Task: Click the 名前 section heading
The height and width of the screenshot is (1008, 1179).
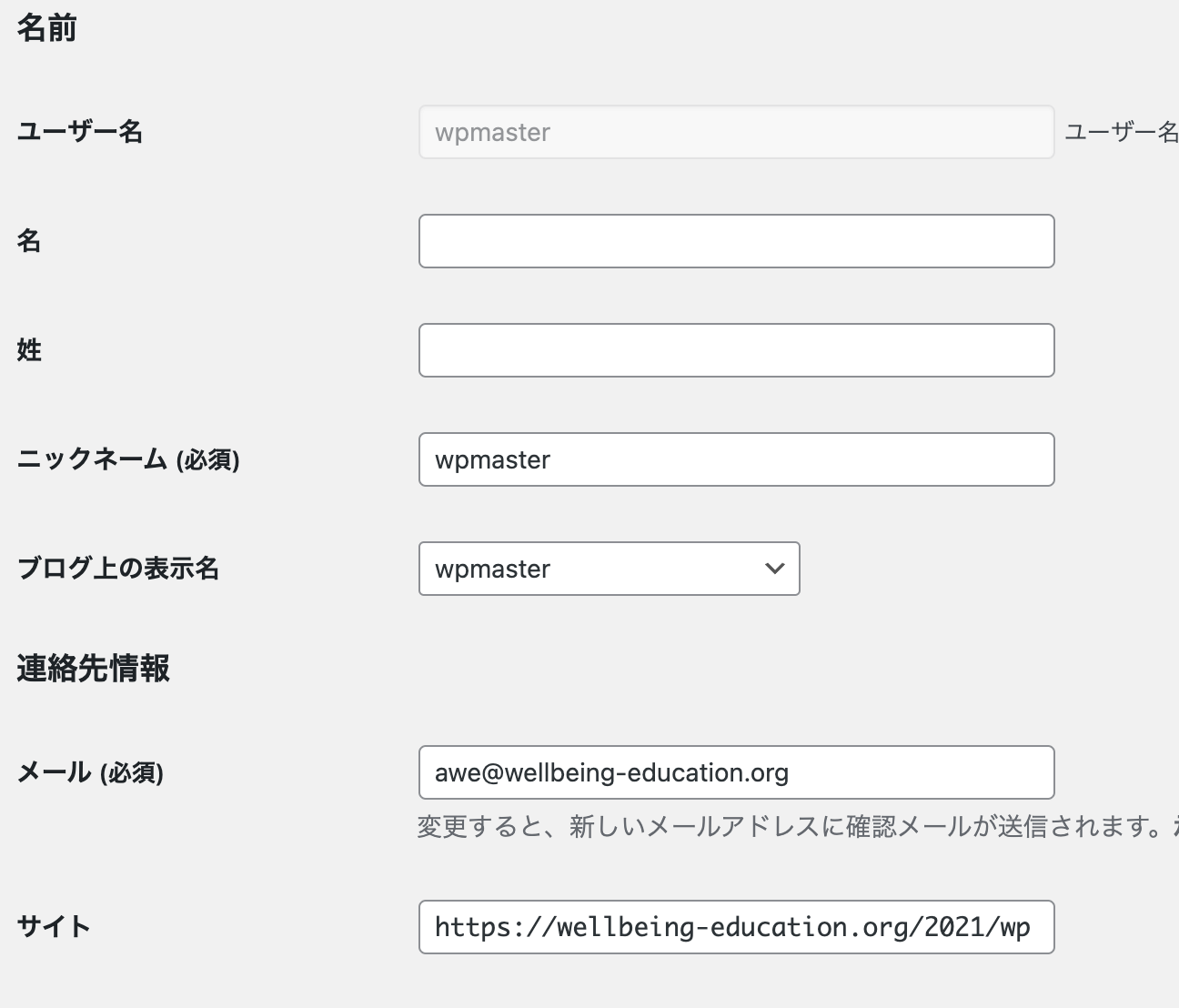Action: [46, 28]
